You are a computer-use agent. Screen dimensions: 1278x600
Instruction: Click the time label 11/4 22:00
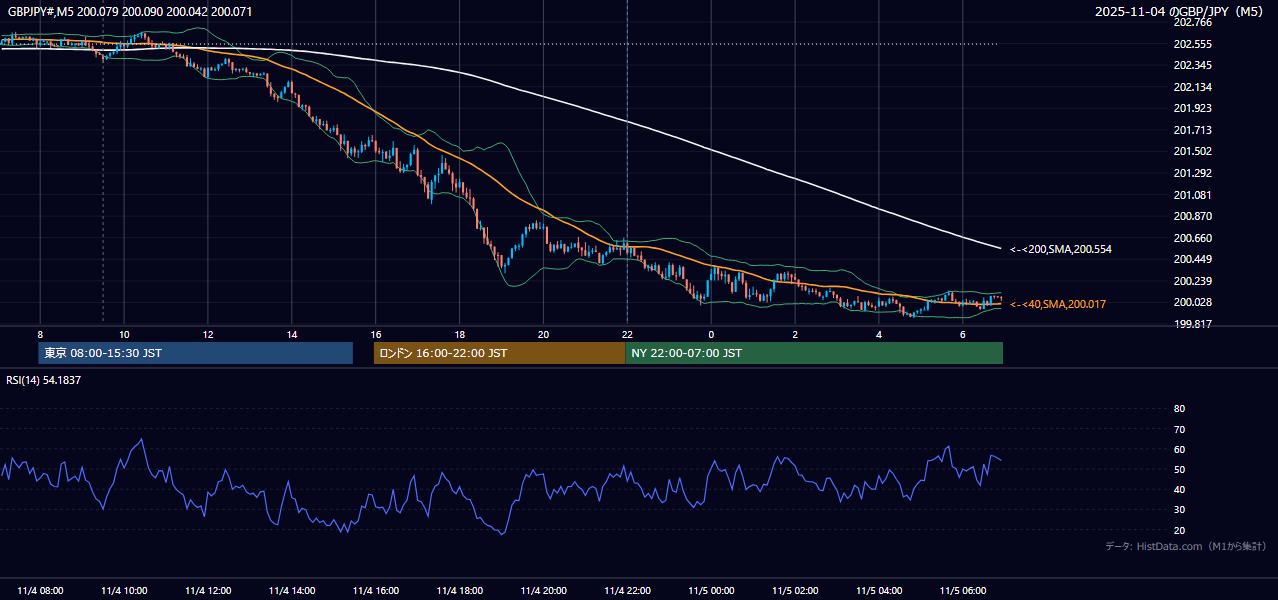[x=627, y=590]
